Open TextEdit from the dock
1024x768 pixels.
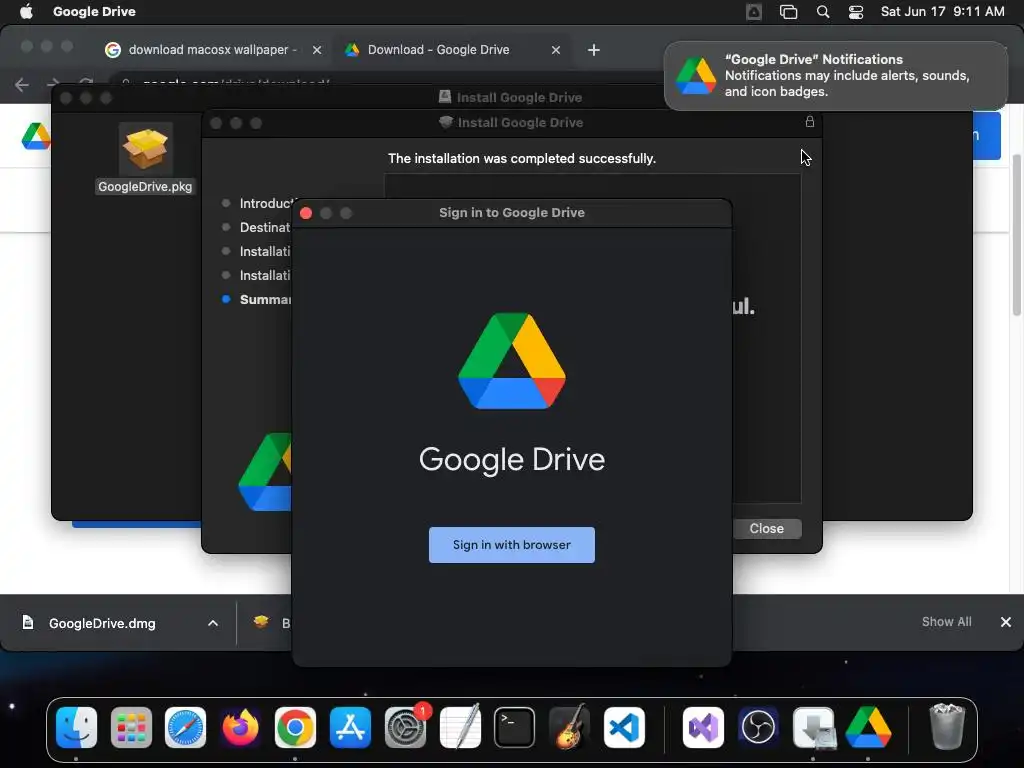click(460, 727)
